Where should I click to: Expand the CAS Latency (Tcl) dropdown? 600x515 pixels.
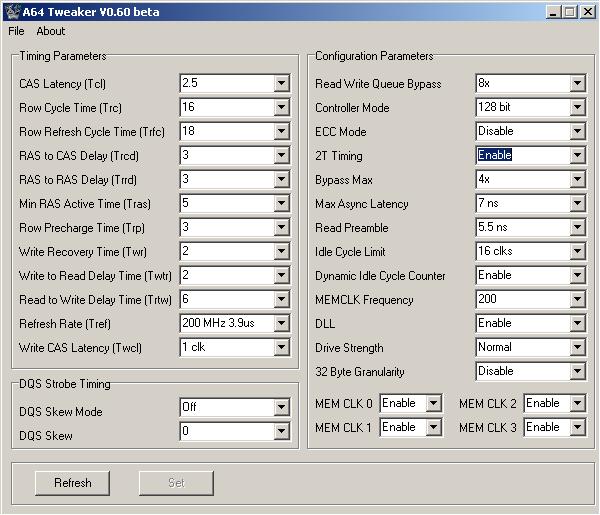(x=281, y=83)
